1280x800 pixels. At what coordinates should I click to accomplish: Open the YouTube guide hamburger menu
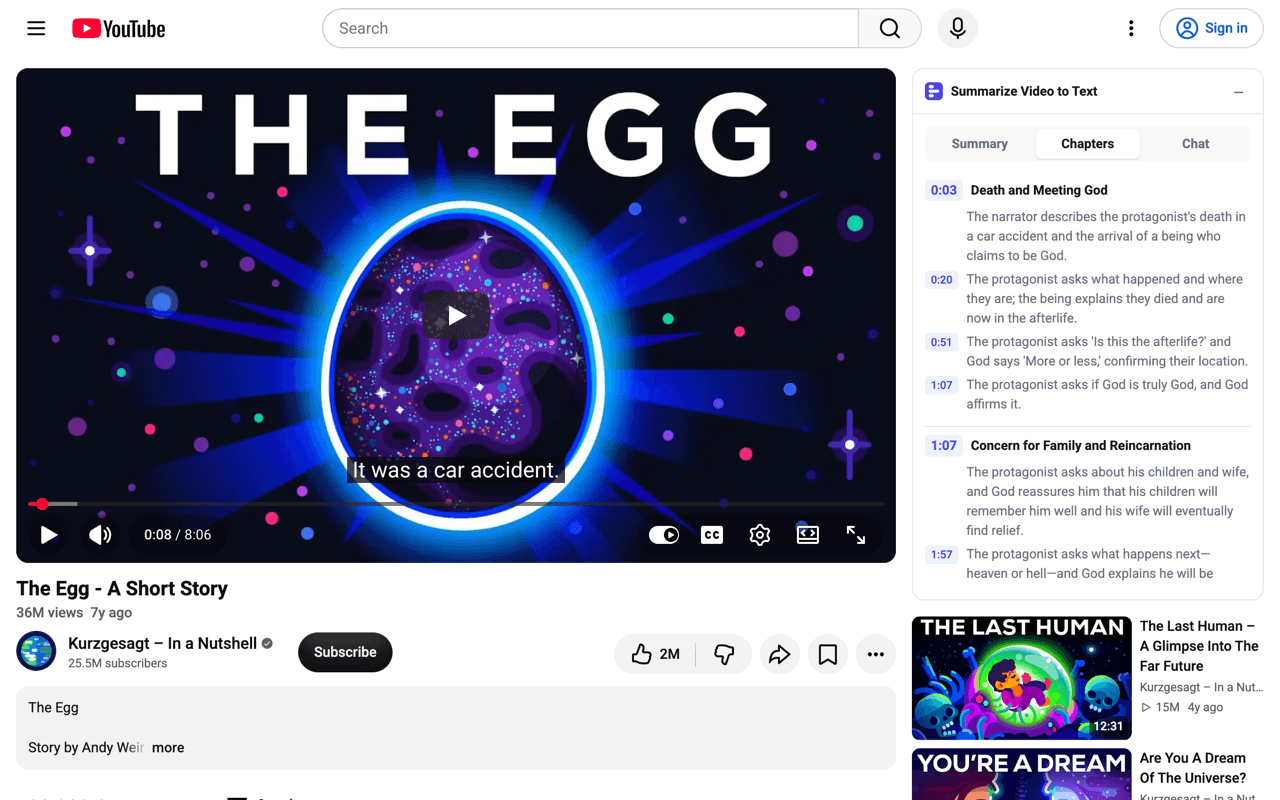click(36, 28)
